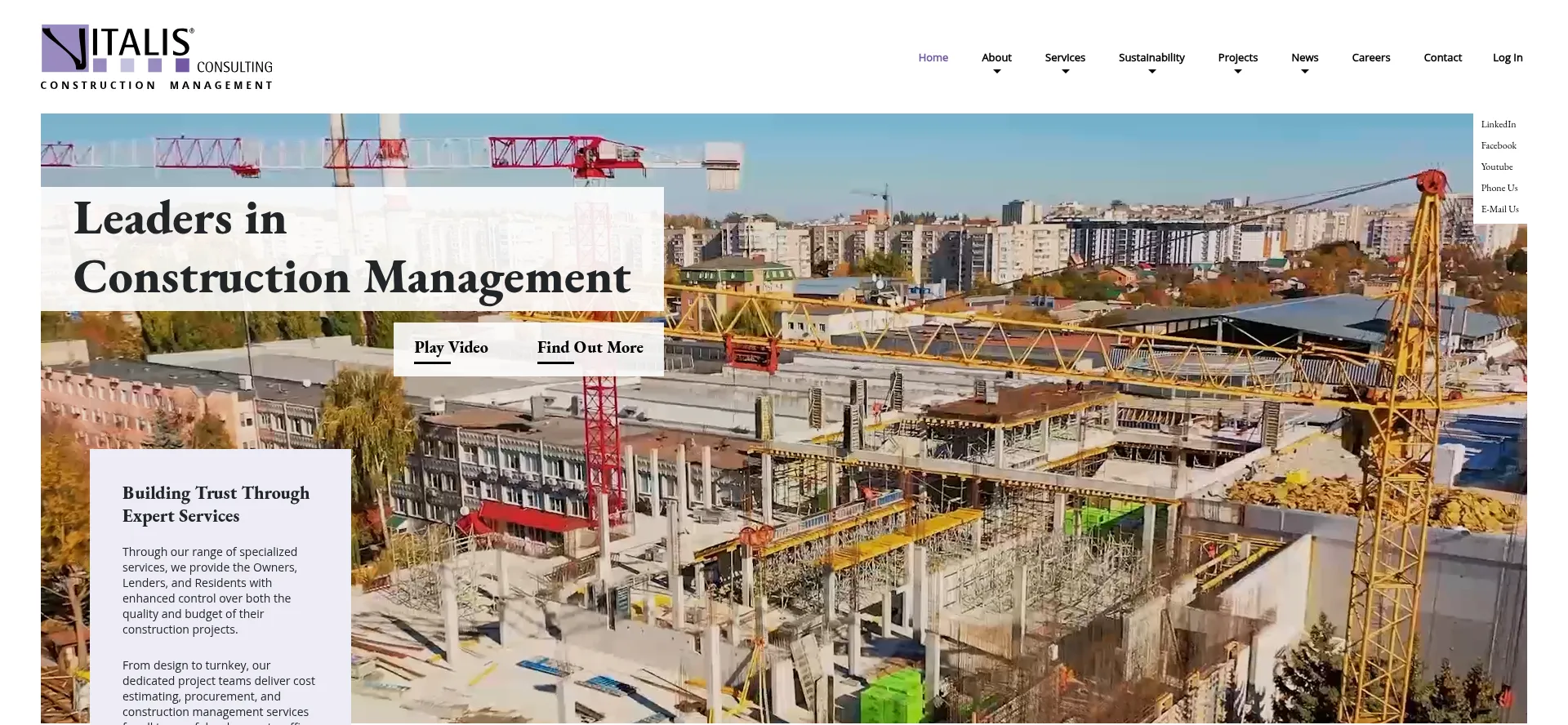1568x725 pixels.
Task: Click the Leaders in Construction Management heading
Action: pos(352,248)
